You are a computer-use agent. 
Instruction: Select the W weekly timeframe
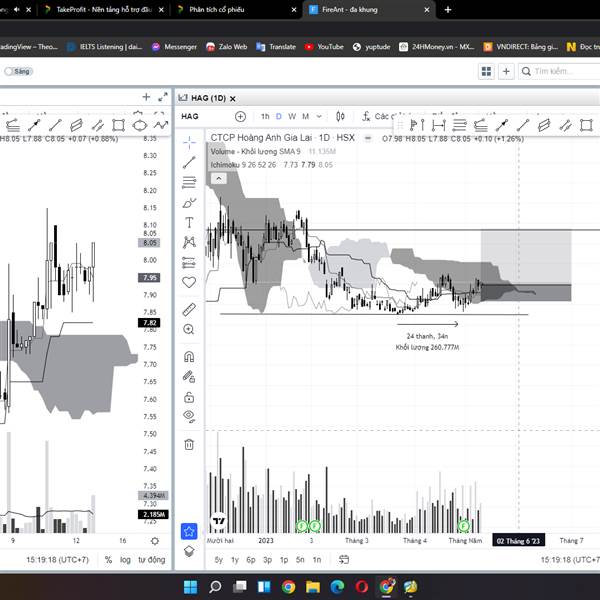pos(292,116)
